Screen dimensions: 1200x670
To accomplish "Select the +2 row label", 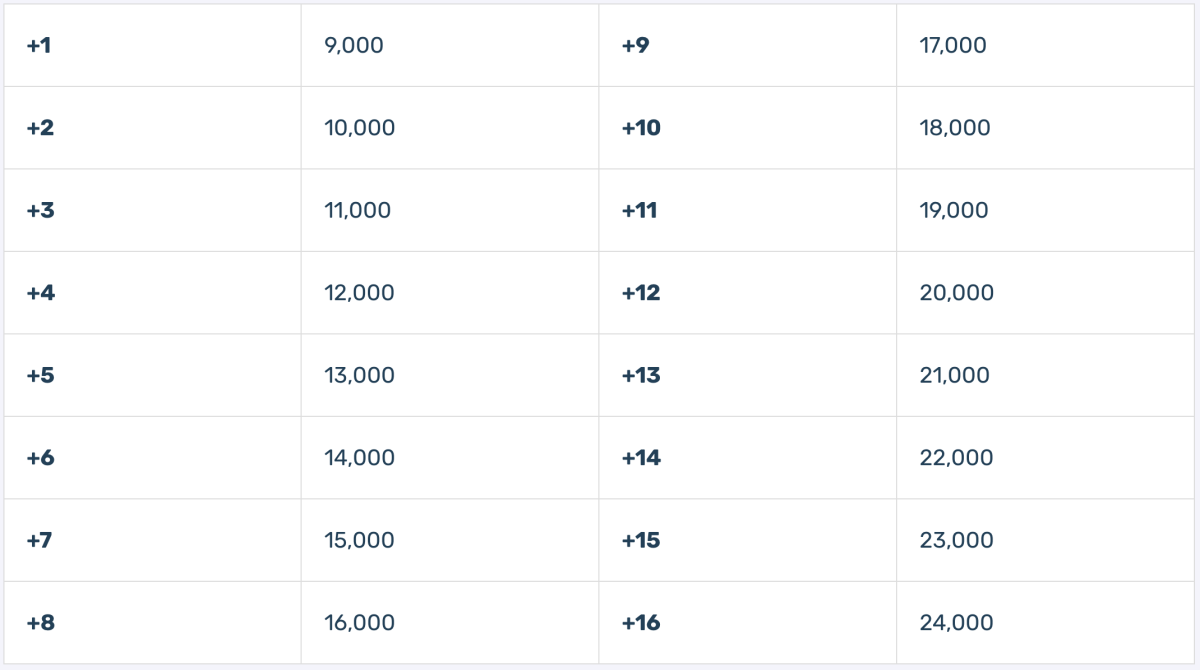I will point(152,128).
